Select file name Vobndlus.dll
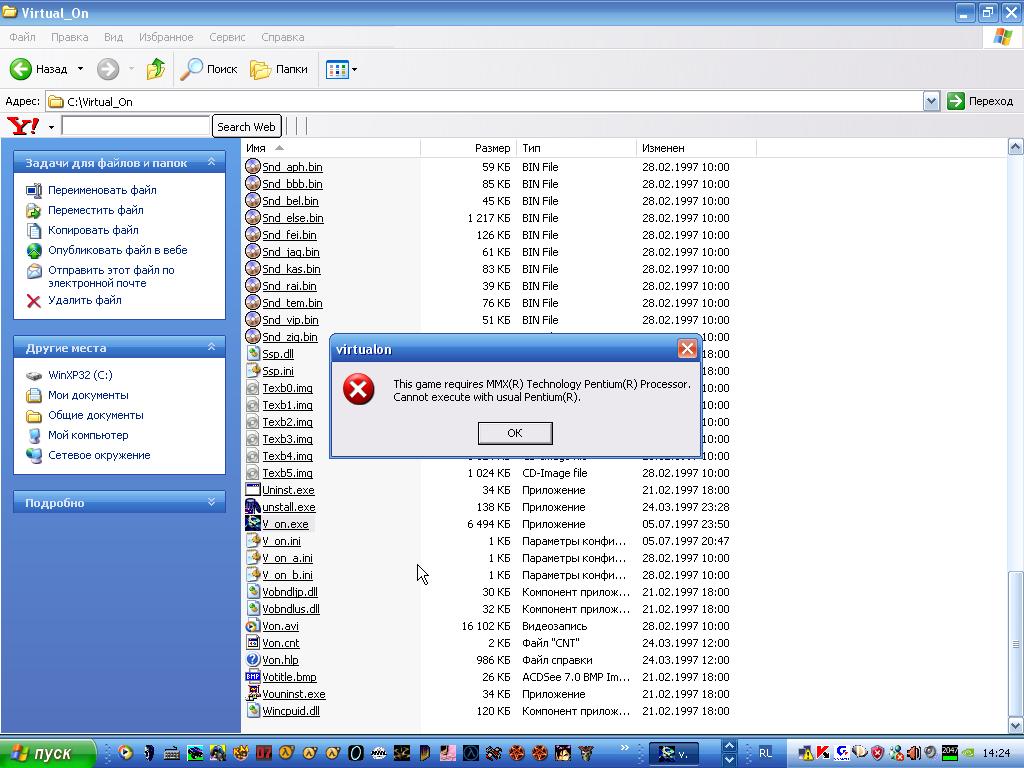The image size is (1024, 768). coord(291,609)
